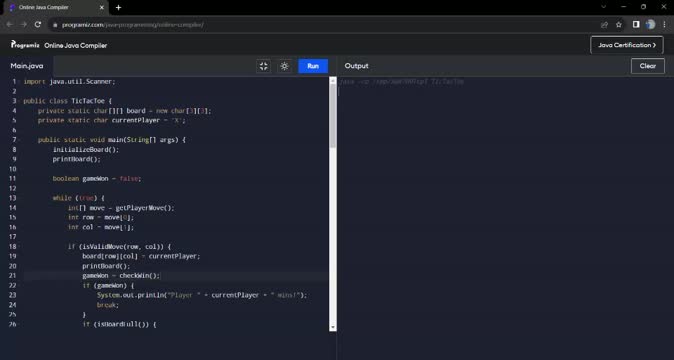The height and width of the screenshot is (360, 674).
Task: Click line 11 boolean gameWon declaration
Action: point(97,179)
